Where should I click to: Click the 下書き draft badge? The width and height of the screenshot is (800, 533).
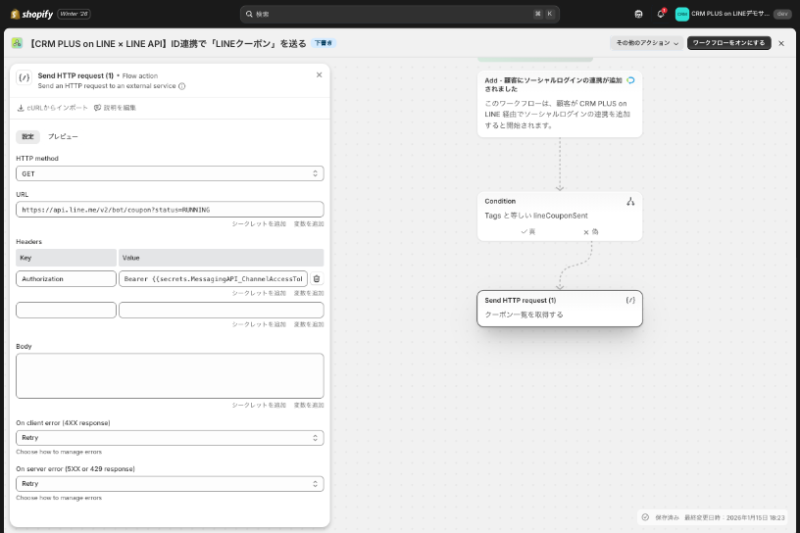point(323,43)
